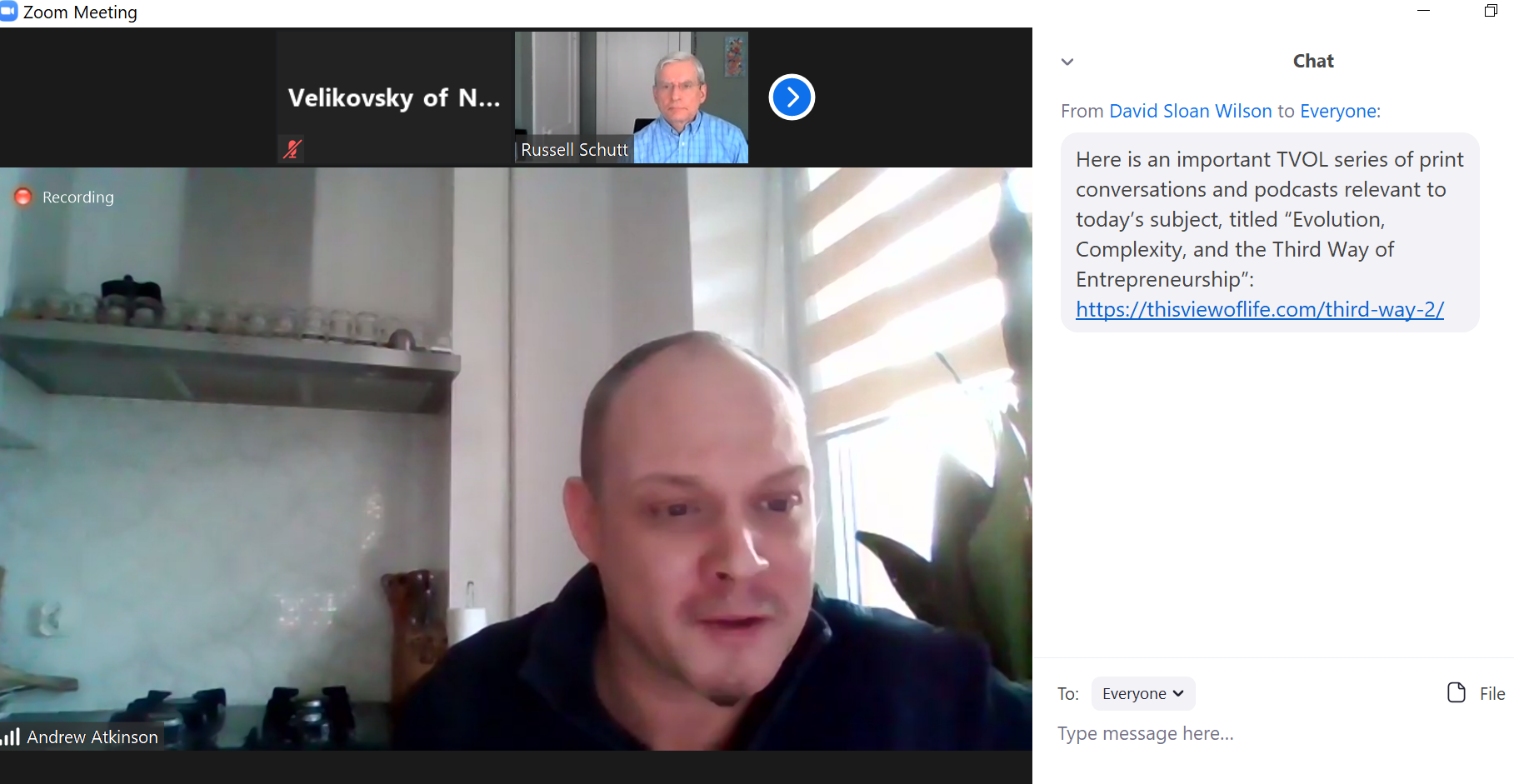Click the File attachment document icon
Screen dimensions: 1514x784
(x=1456, y=693)
